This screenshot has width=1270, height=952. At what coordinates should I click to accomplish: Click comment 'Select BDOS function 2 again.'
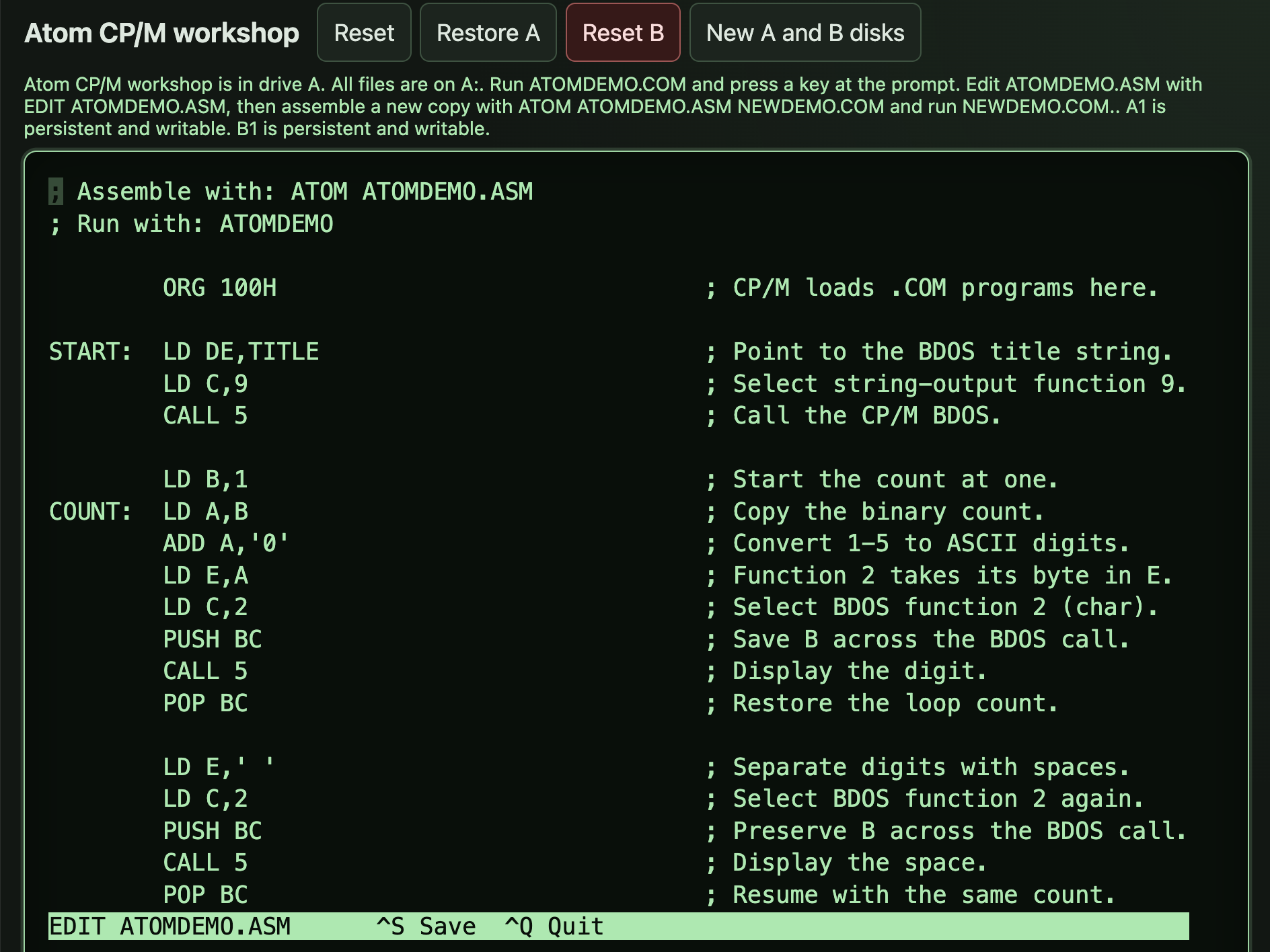938,799
